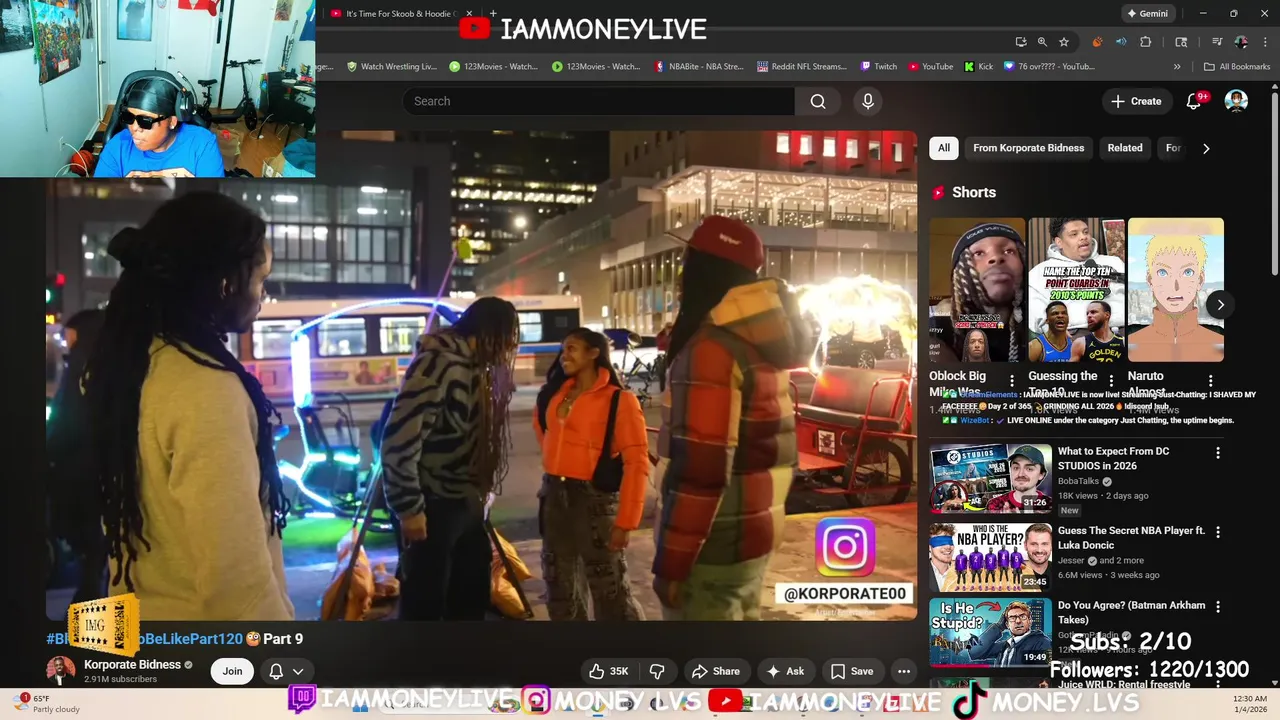Open Reddit NFL Streams bookmark

pos(801,67)
